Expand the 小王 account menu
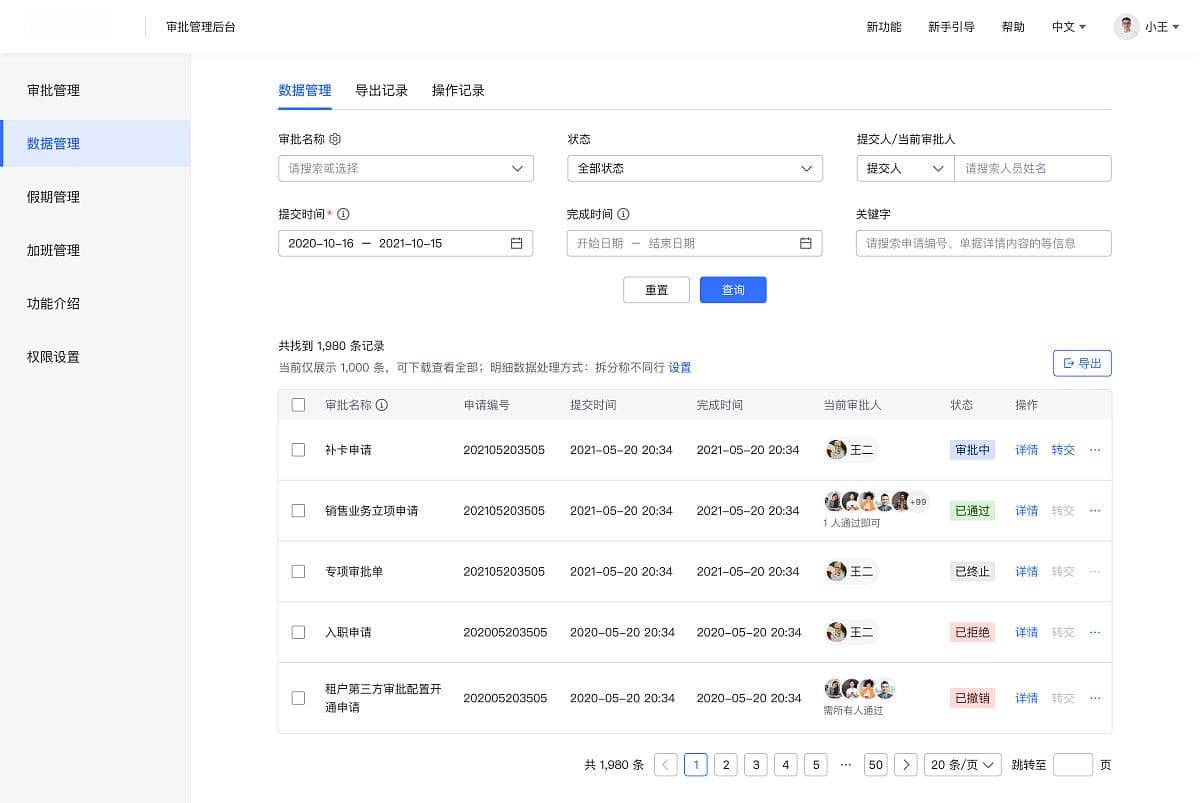 pos(1162,27)
